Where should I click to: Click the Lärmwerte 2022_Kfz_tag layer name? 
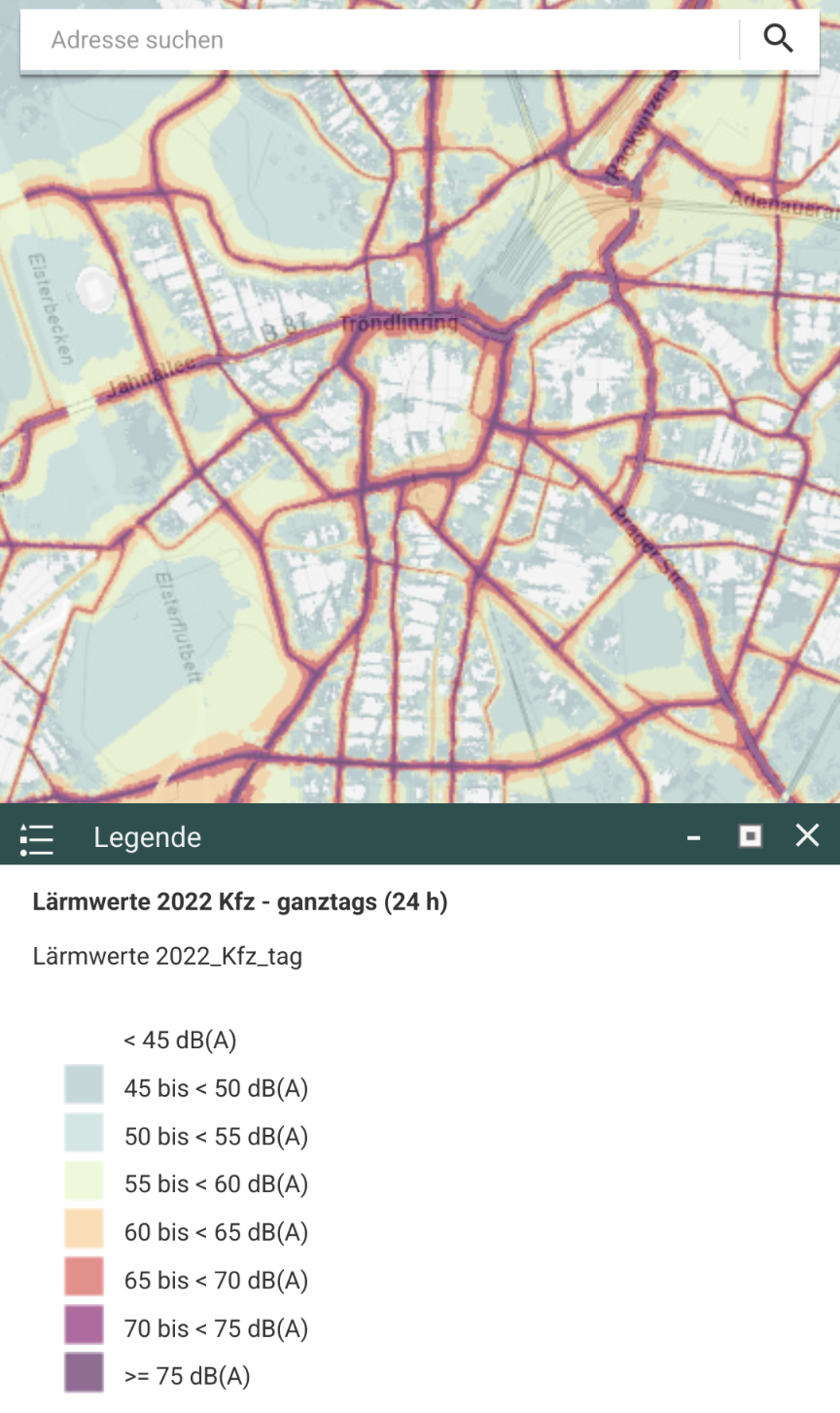(167, 956)
